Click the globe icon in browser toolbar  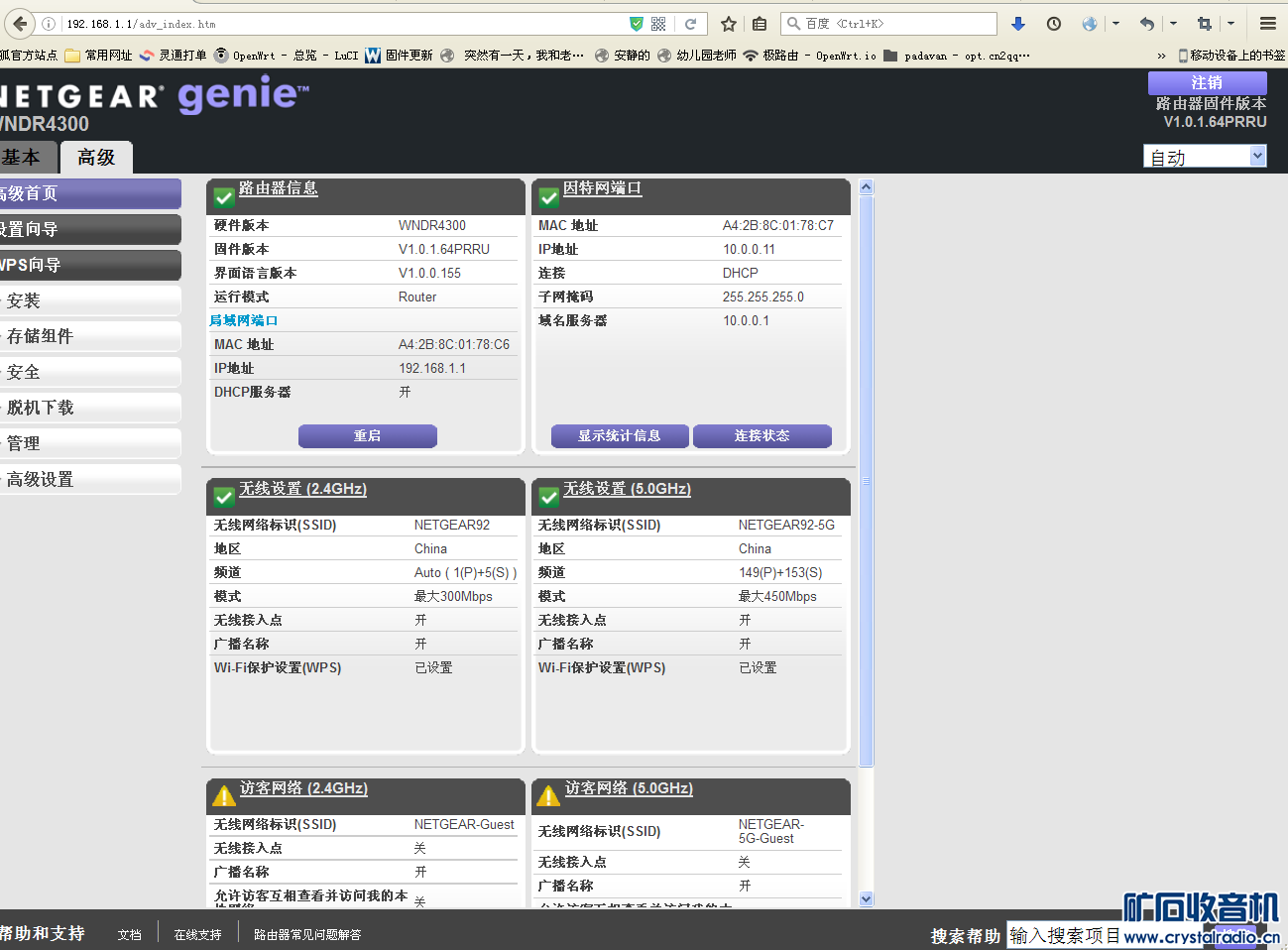[1090, 24]
